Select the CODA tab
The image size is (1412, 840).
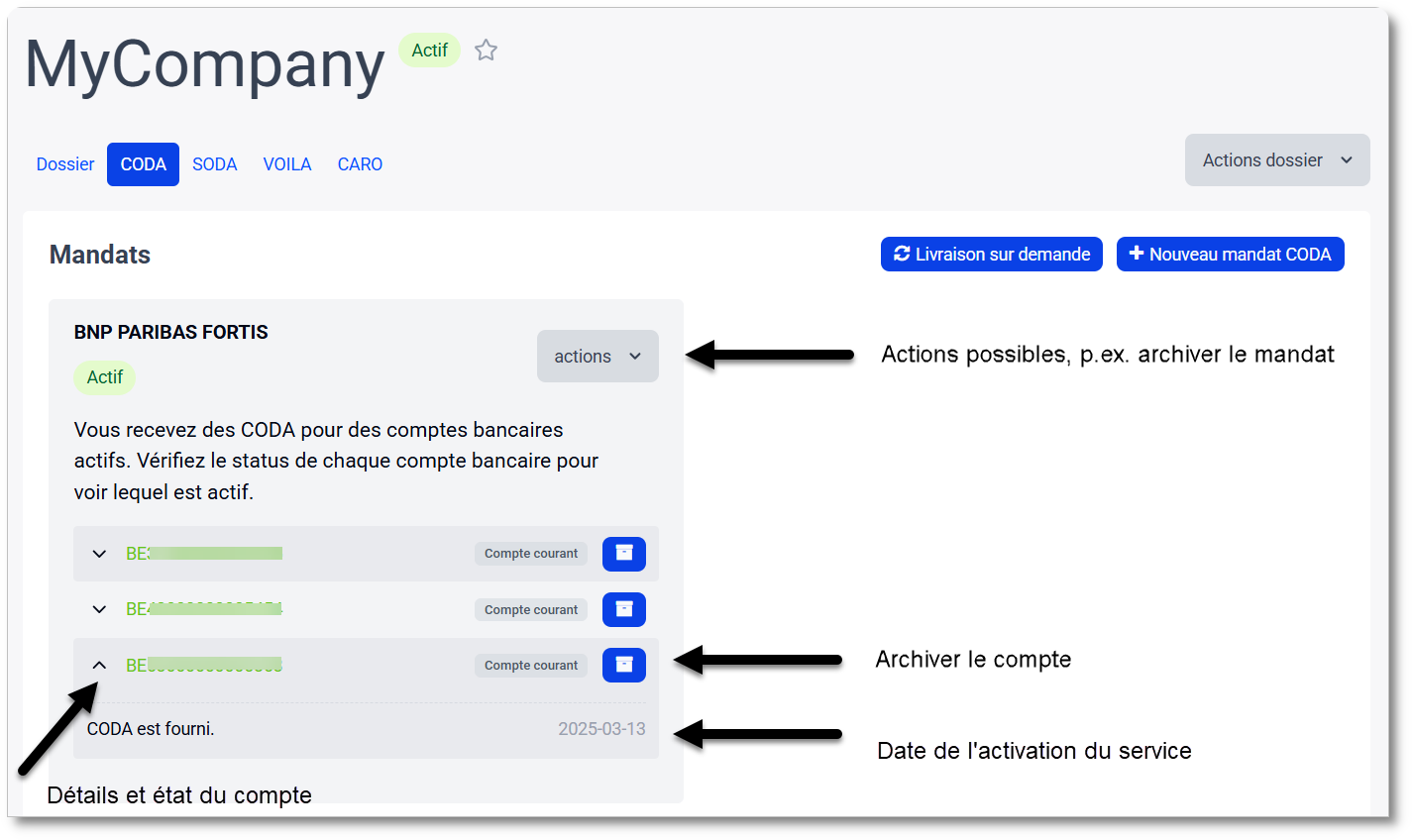(x=143, y=163)
